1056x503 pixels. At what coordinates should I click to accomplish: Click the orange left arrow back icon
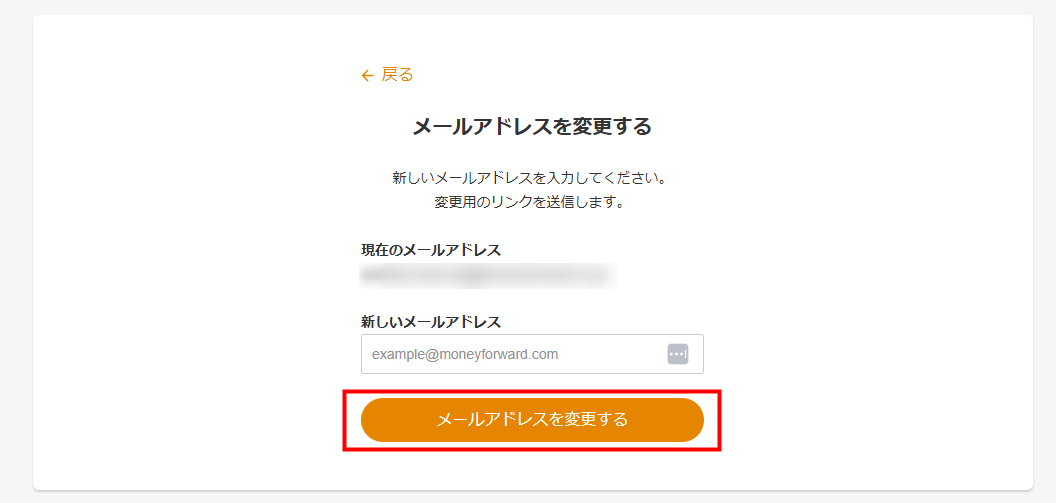[x=367, y=75]
